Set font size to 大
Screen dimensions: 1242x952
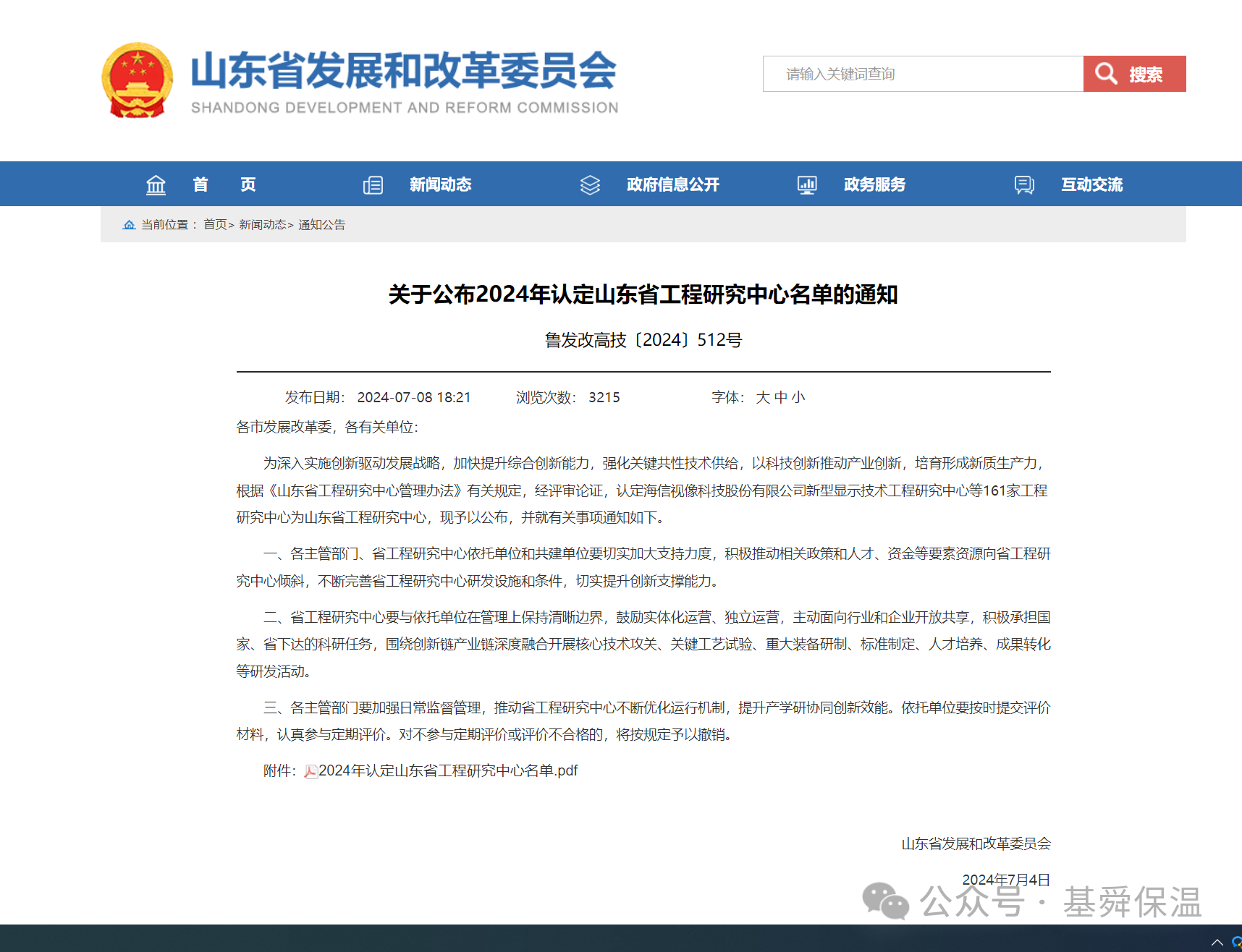763,397
